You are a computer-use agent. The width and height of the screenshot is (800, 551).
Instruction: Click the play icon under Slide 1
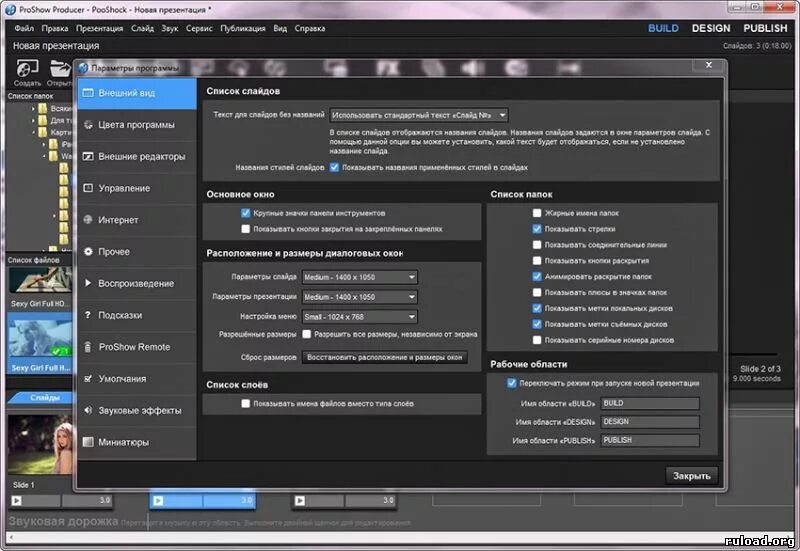[x=17, y=500]
